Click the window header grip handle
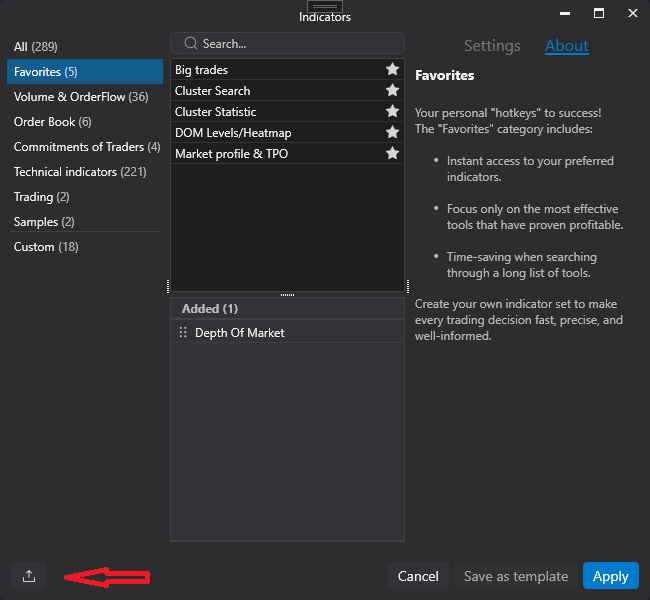 point(325,6)
